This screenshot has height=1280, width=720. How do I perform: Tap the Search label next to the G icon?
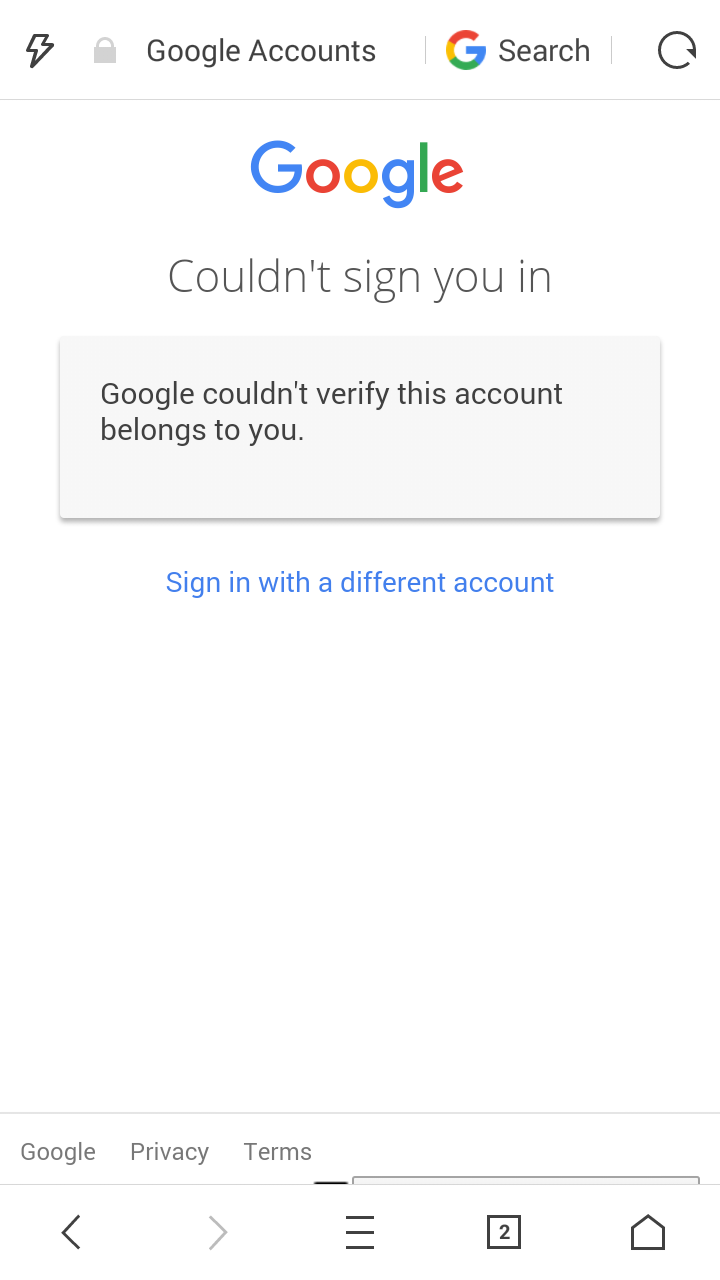[x=544, y=50]
